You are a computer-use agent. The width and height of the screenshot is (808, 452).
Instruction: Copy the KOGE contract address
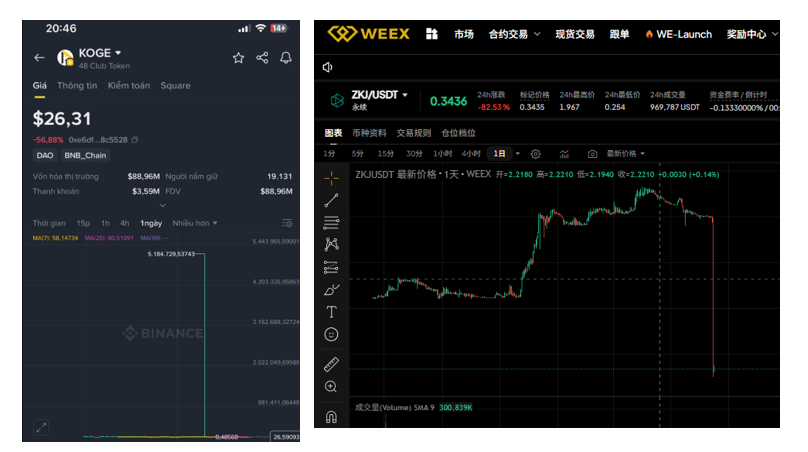tap(135, 140)
